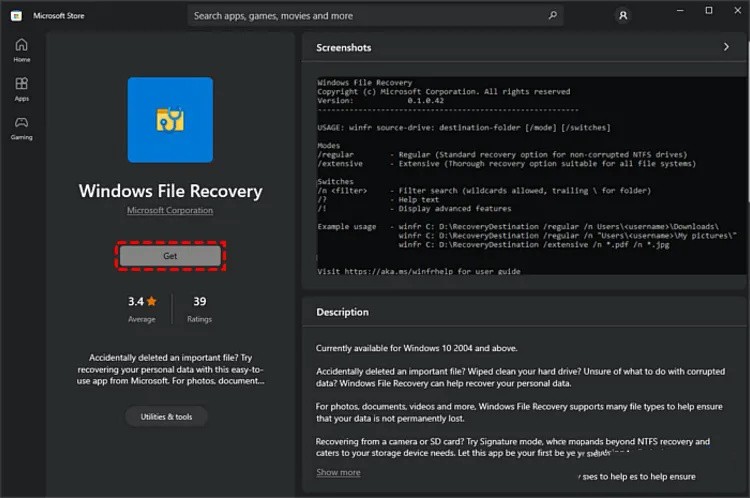Click the search magnifier icon
Screen dimensions: 750x498
click(x=552, y=15)
